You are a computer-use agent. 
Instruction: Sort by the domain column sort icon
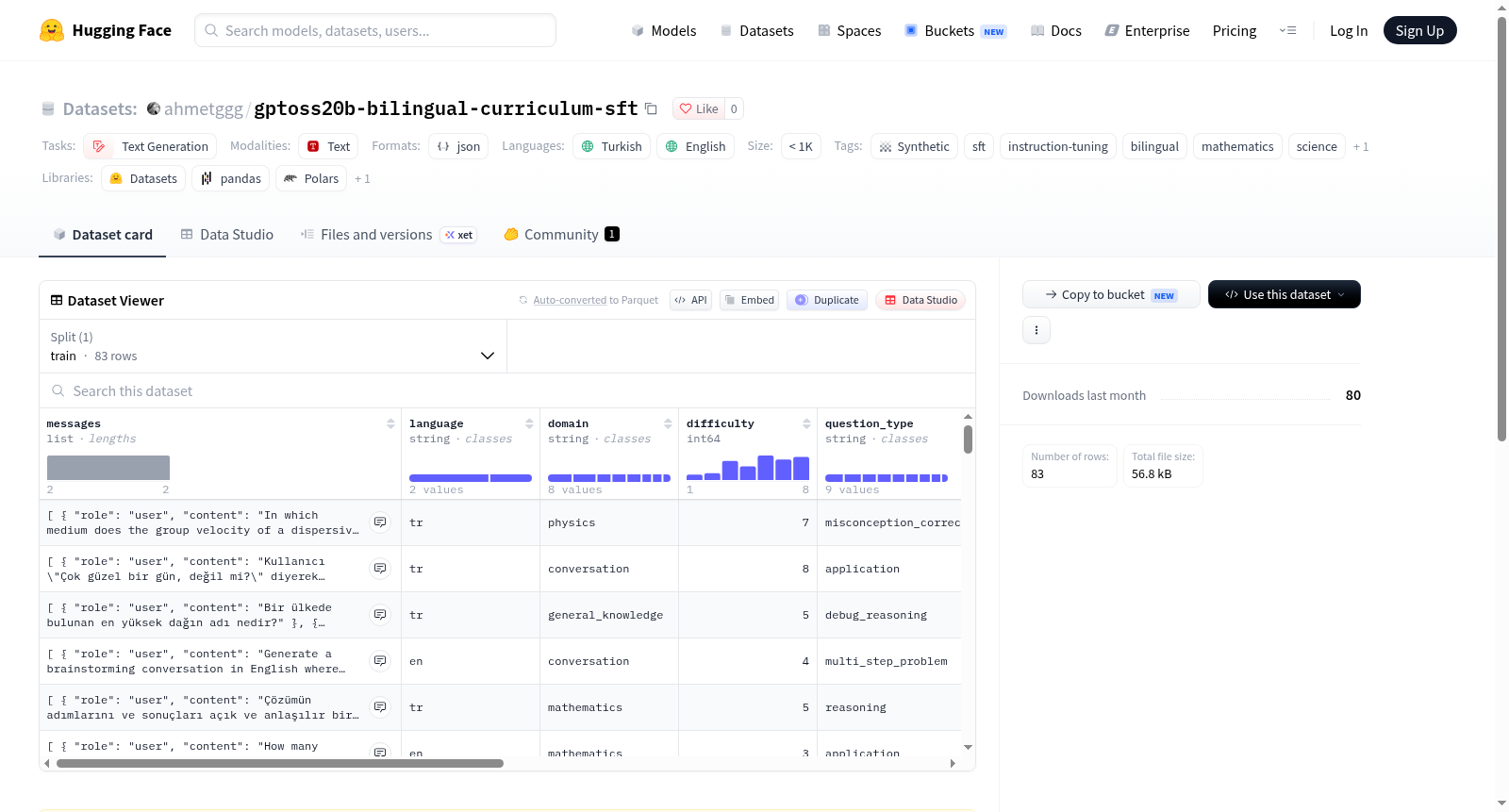668,424
